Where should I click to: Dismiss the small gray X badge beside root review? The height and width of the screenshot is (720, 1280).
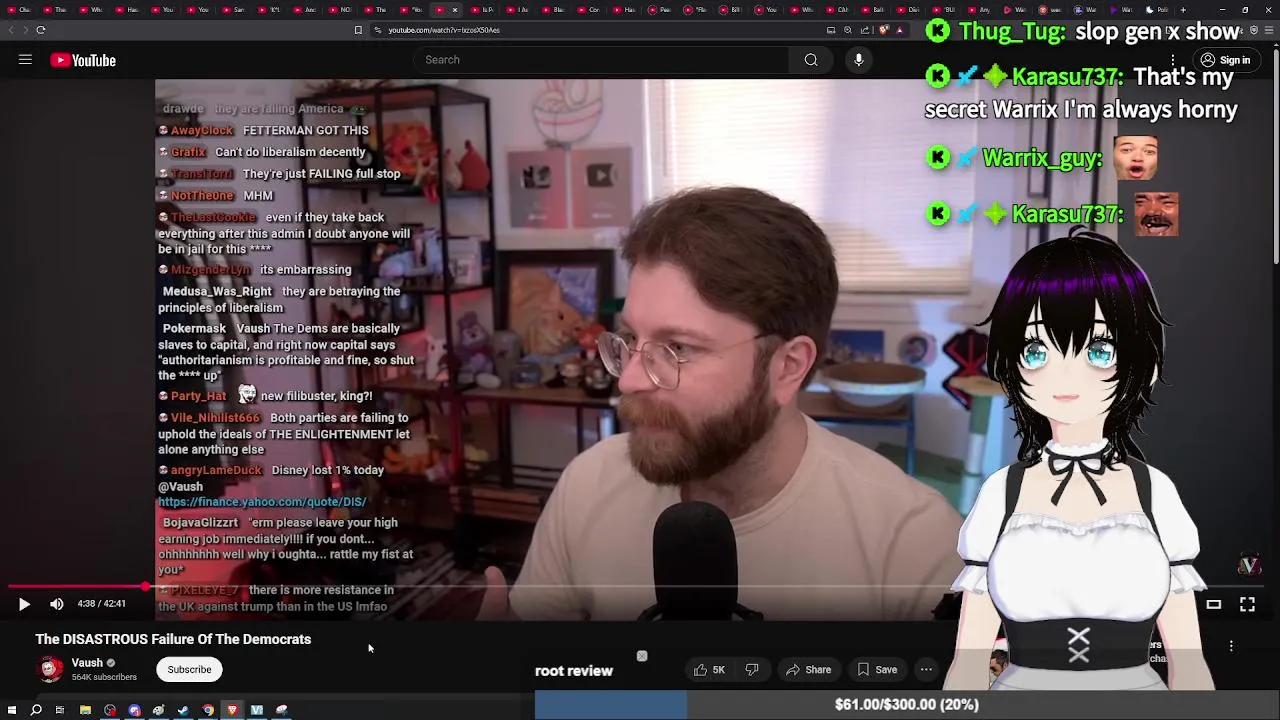(642, 656)
